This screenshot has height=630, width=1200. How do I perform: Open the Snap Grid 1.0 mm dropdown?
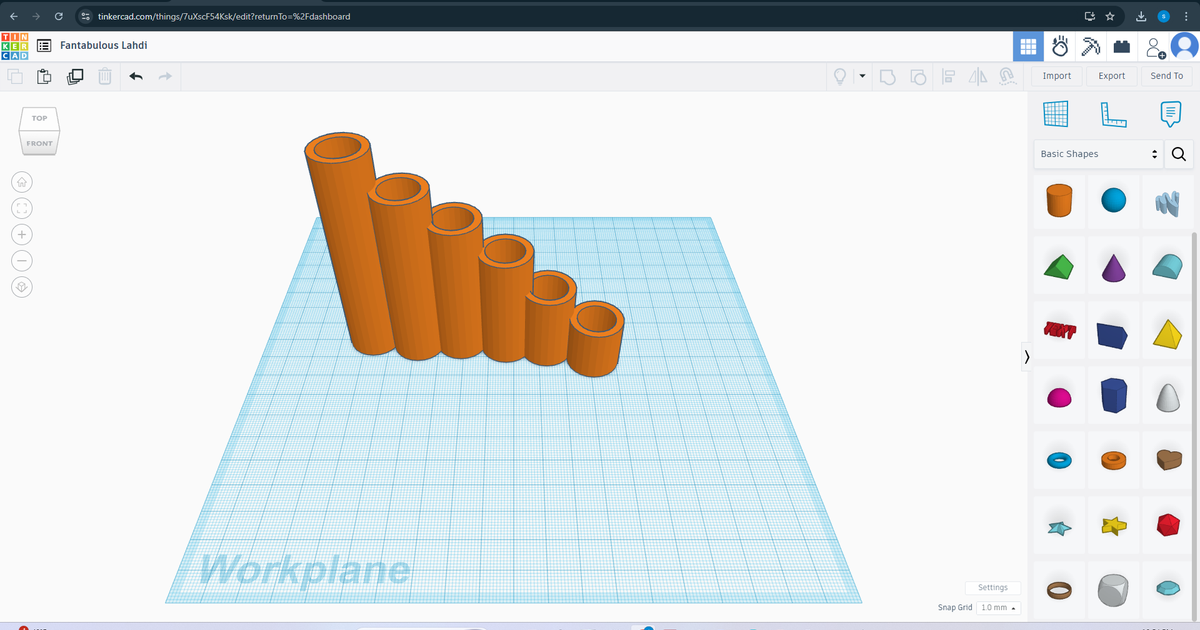(999, 608)
